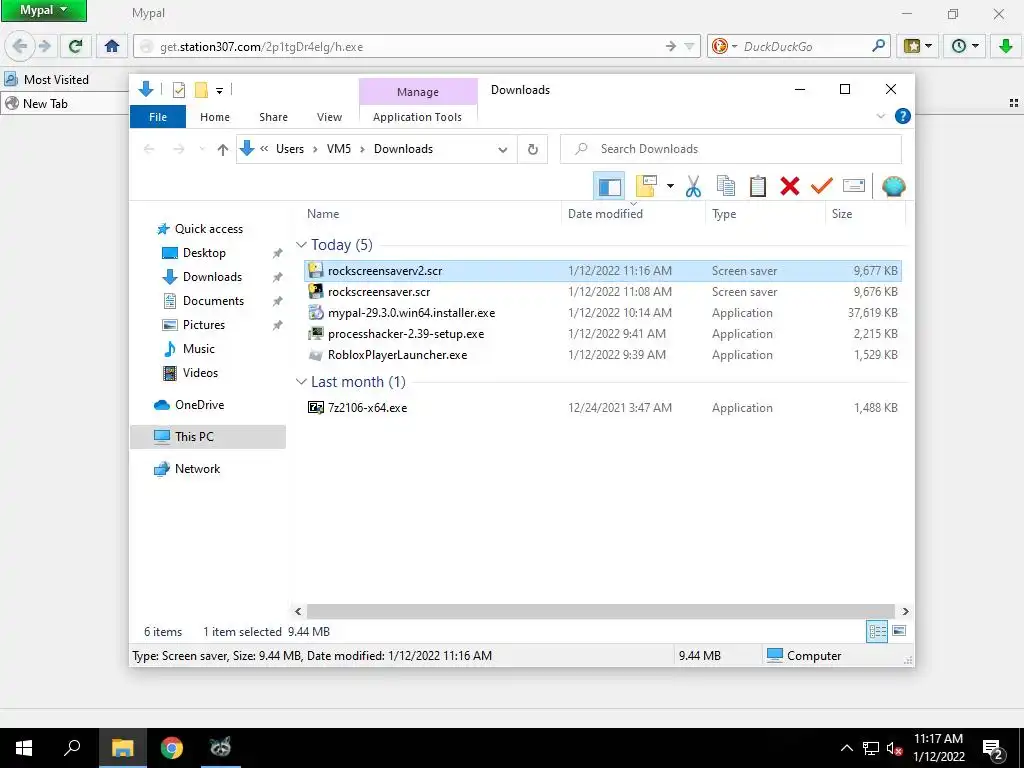The width and height of the screenshot is (1024, 768).
Task: Switch to the Share ribbon tab
Action: tap(273, 117)
